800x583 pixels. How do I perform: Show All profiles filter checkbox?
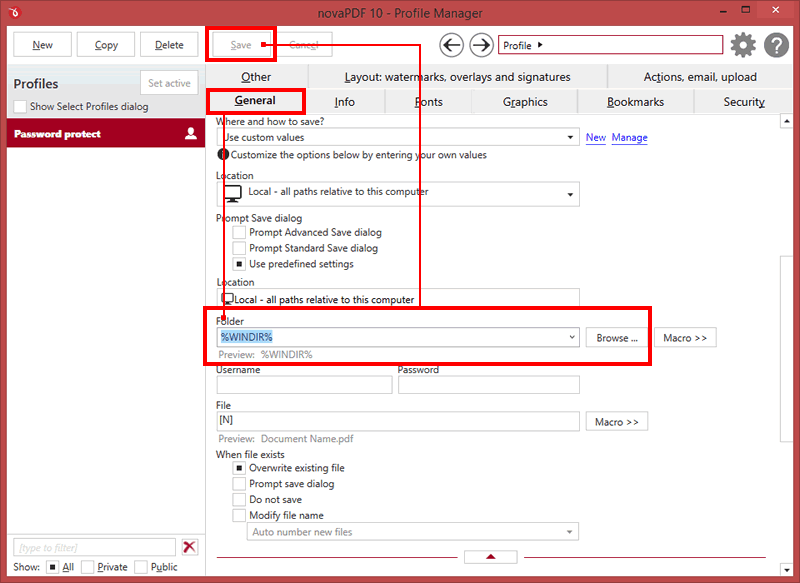(52, 567)
